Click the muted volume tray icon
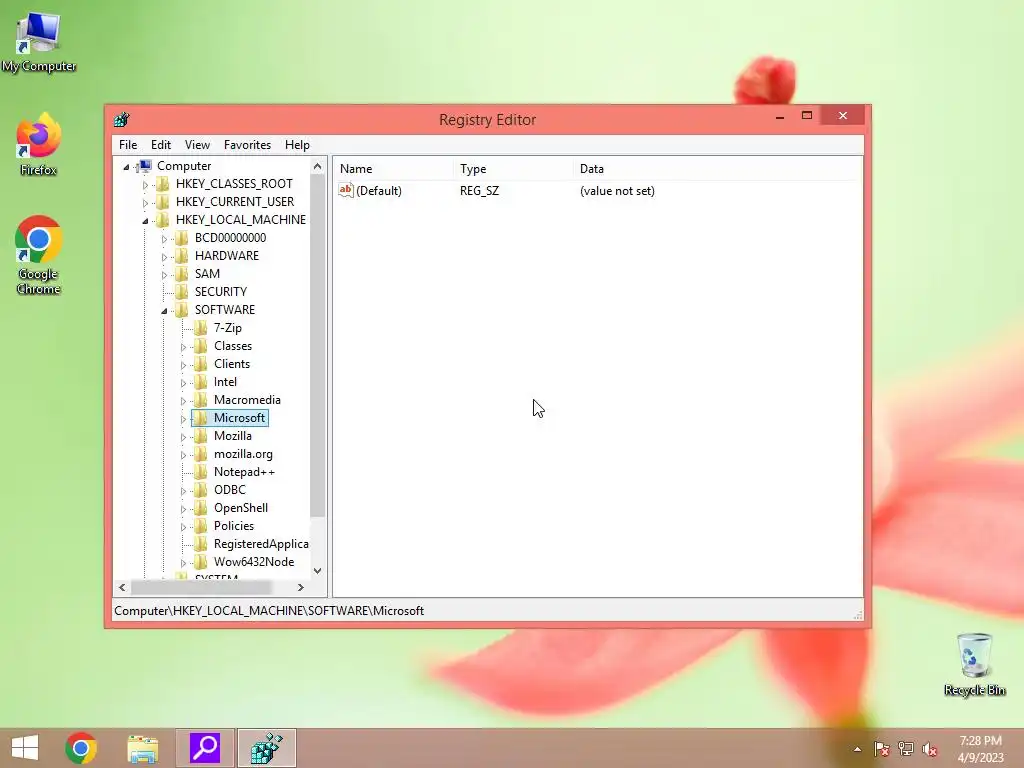Image resolution: width=1024 pixels, height=768 pixels. tap(930, 749)
